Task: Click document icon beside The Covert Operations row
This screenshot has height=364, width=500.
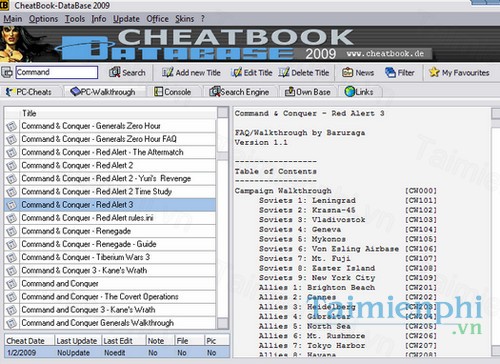Action: (12, 297)
